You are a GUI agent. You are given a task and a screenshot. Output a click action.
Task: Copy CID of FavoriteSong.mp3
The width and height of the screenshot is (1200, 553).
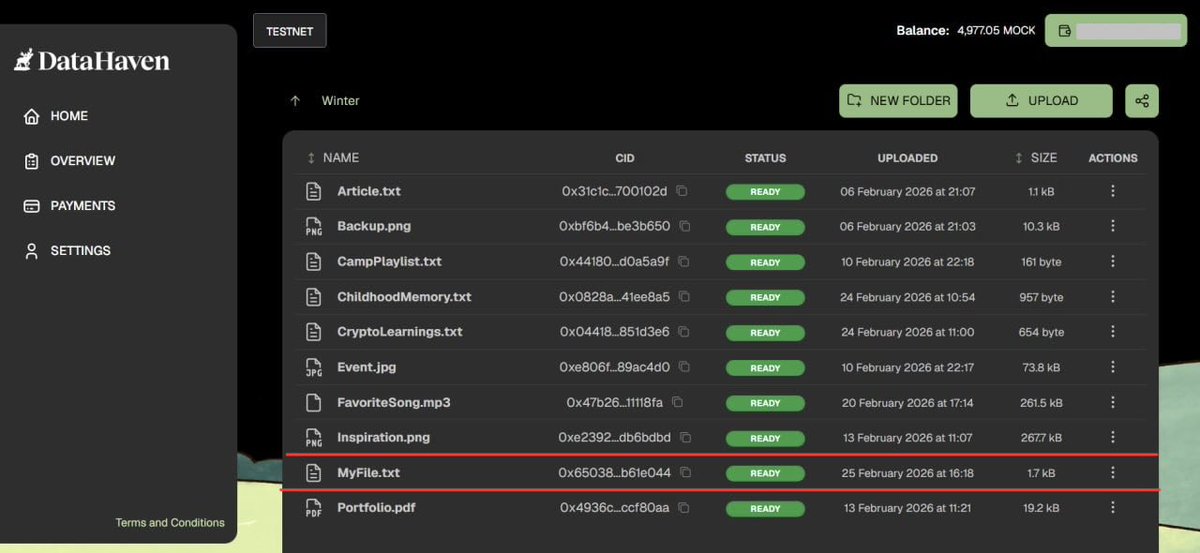tap(678, 403)
